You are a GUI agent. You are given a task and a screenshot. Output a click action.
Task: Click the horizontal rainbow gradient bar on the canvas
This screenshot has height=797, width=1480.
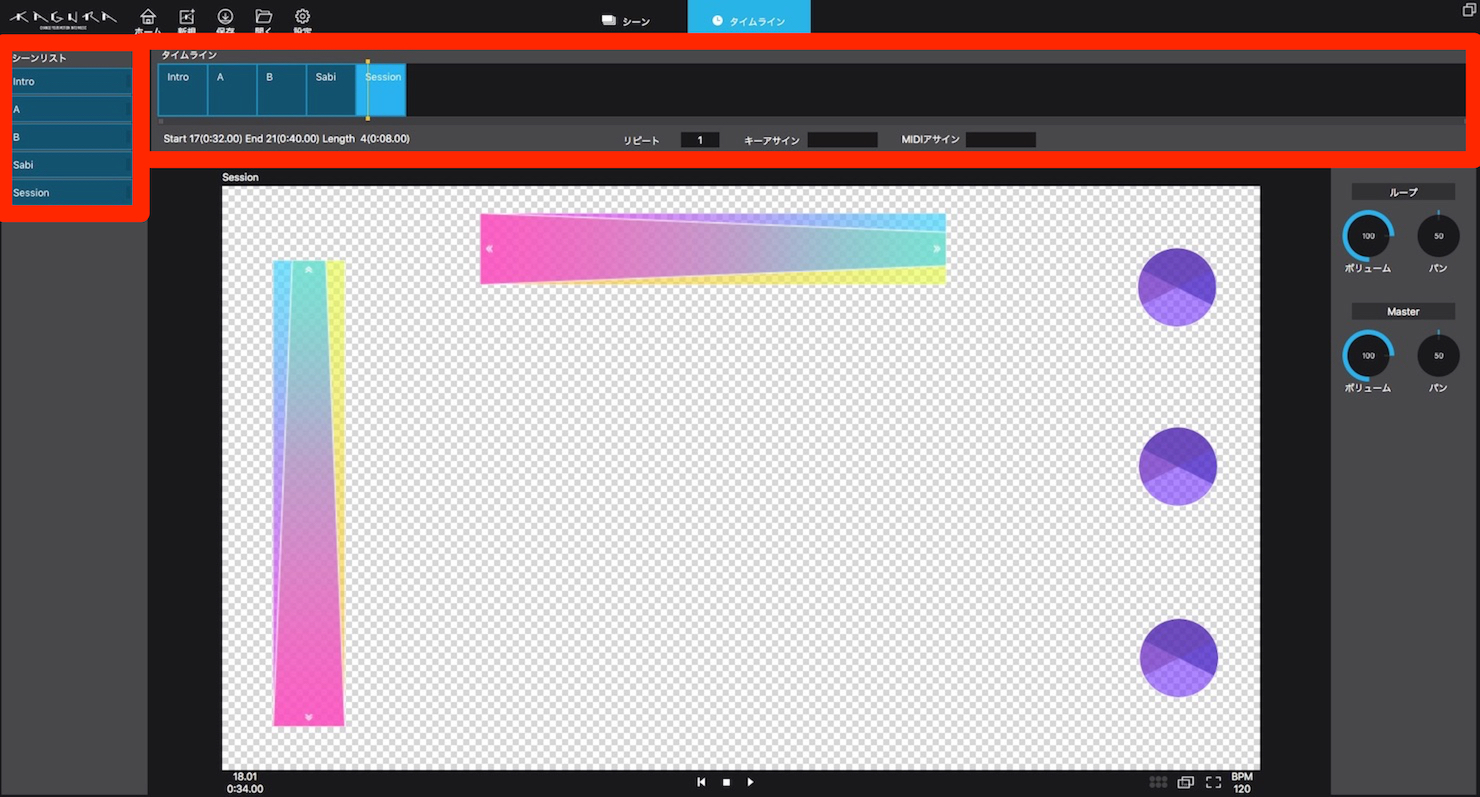tap(713, 249)
